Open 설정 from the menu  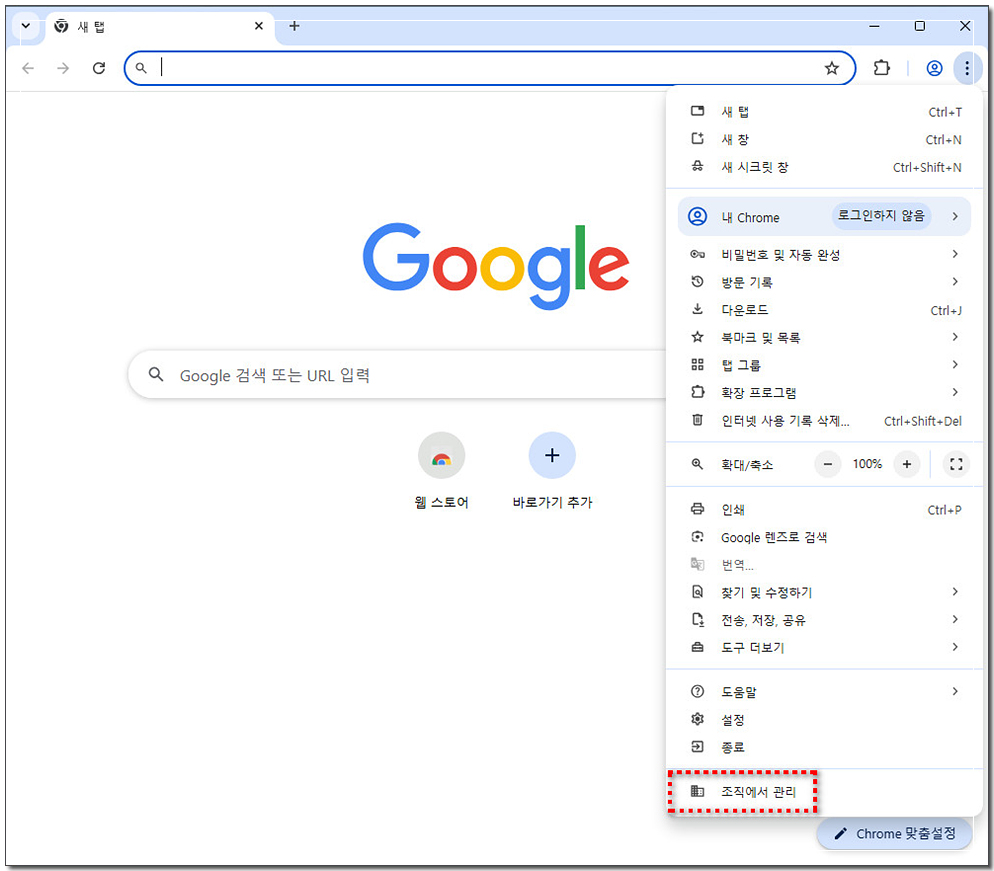click(825, 720)
